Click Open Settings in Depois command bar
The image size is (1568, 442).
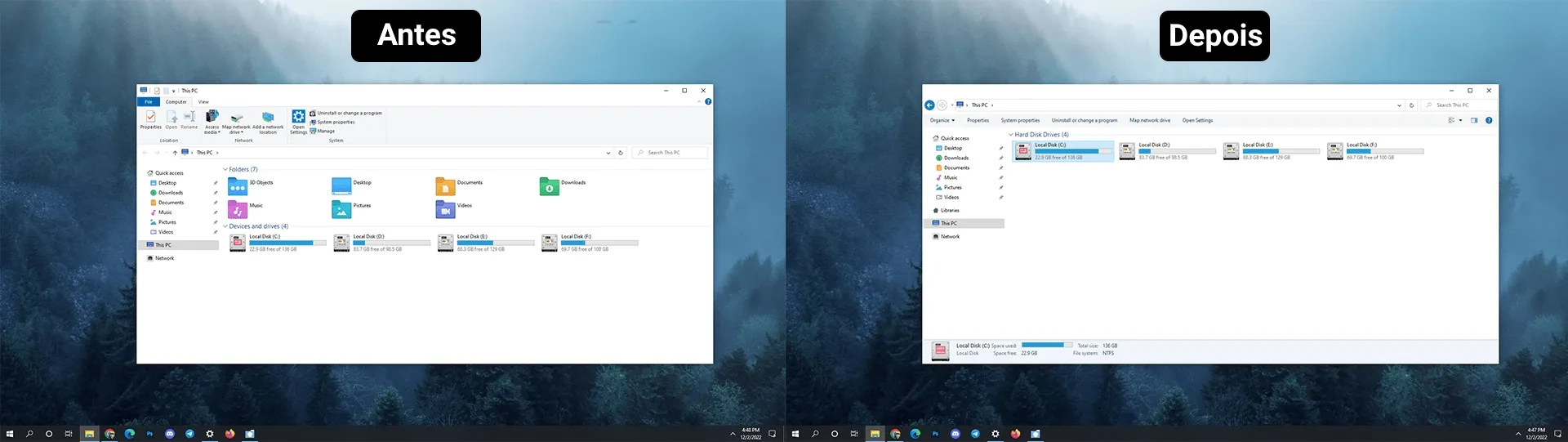pos(1198,120)
